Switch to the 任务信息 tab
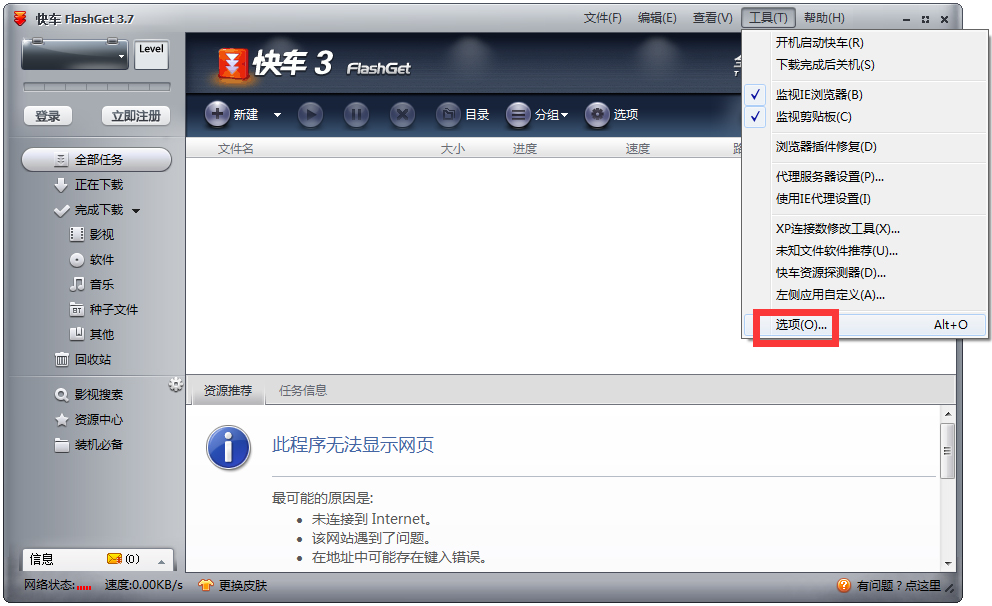Image resolution: width=992 pixels, height=606 pixels. [304, 391]
